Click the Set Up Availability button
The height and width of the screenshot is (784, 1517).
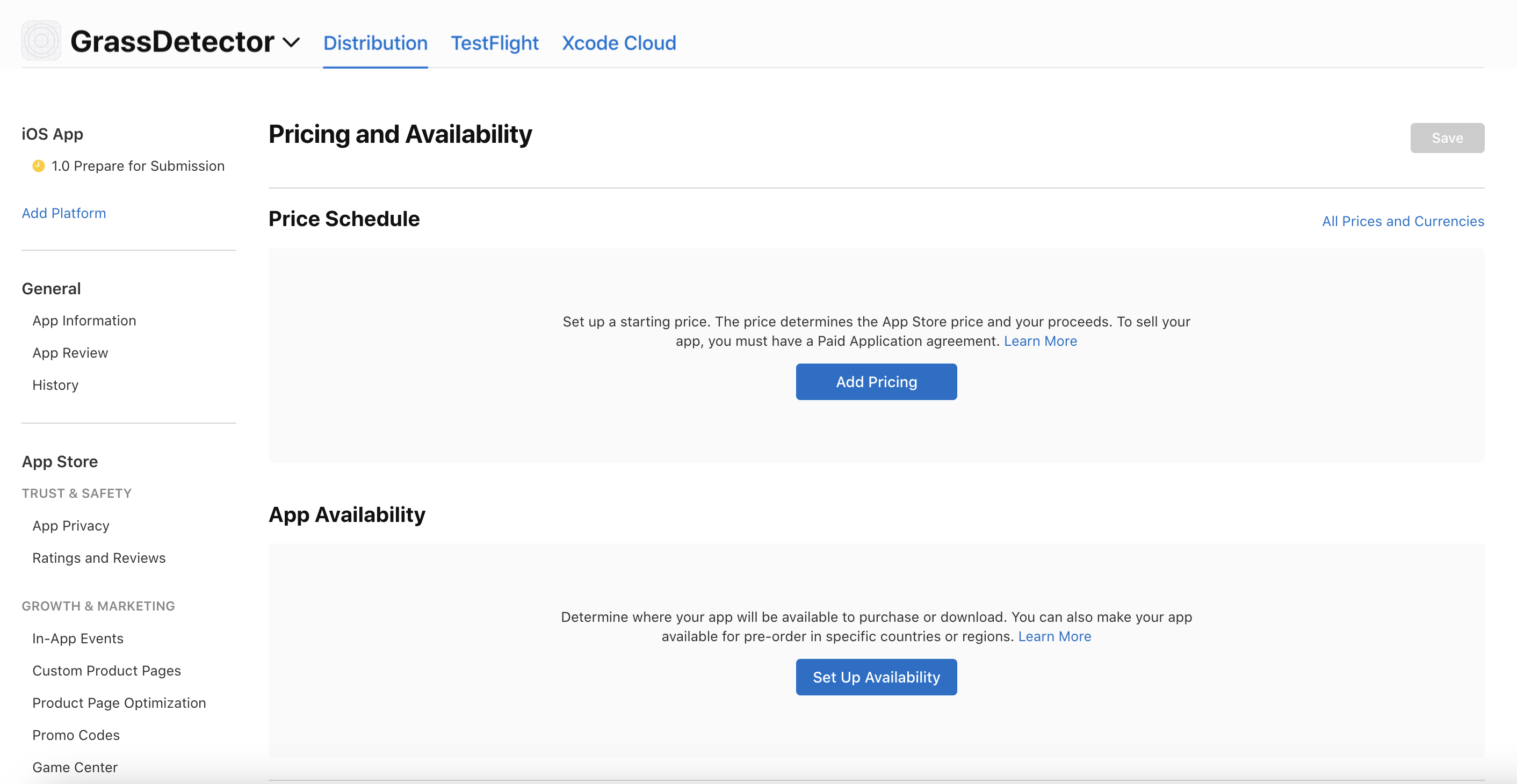coord(876,677)
